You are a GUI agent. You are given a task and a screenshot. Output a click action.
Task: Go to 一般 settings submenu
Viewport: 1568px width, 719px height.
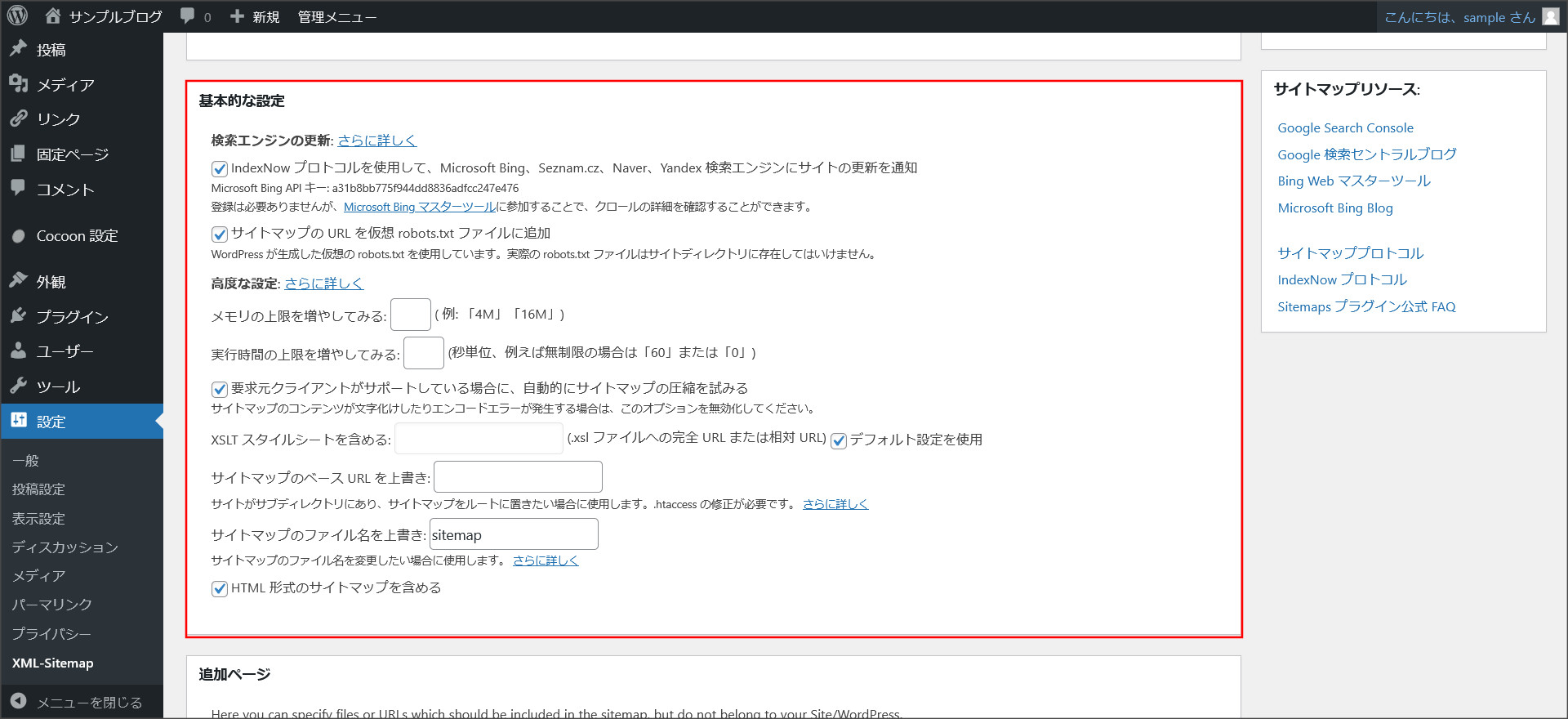click(25, 460)
